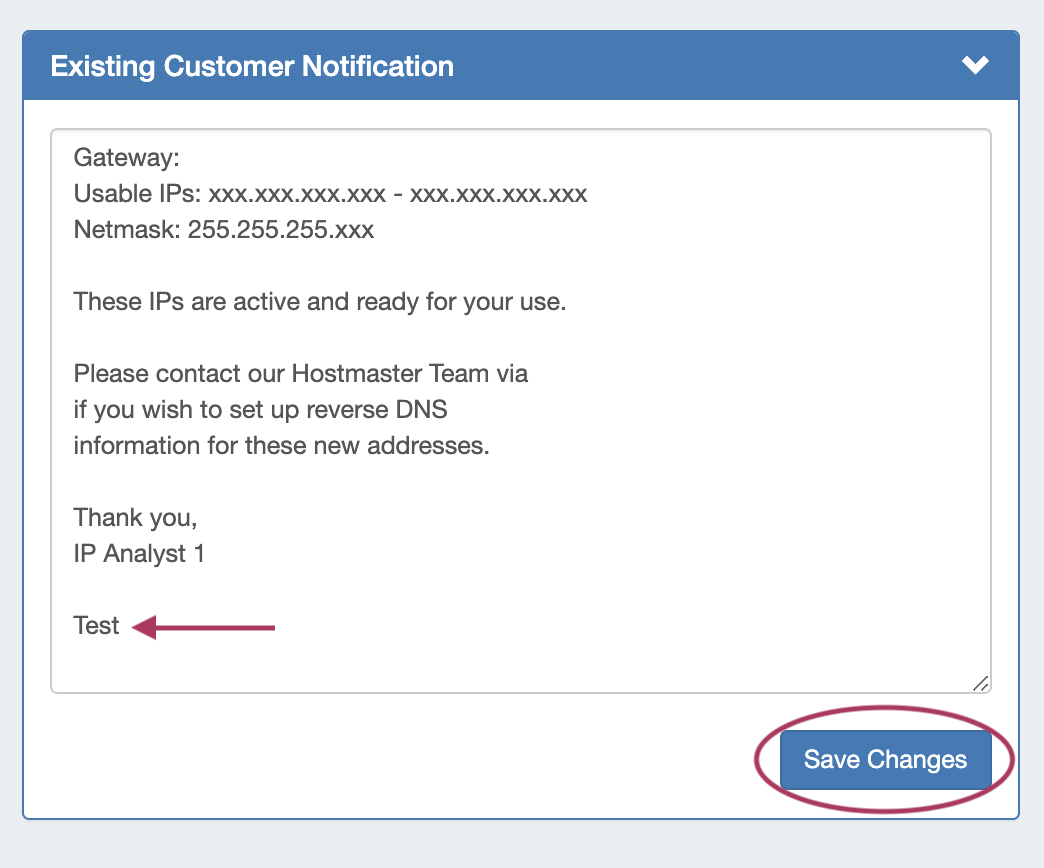1044x868 pixels.
Task: Grab the textarea resize handle corner
Action: pyautogui.click(x=980, y=683)
